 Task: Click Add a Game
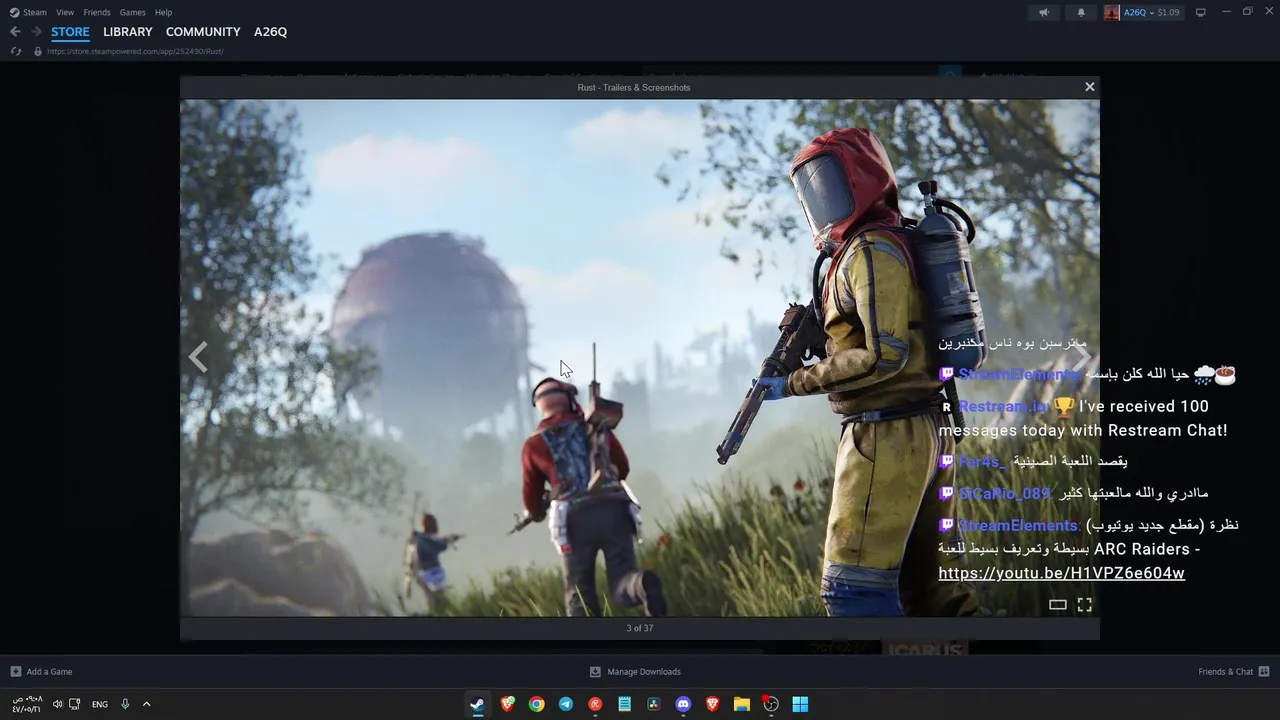(x=41, y=672)
